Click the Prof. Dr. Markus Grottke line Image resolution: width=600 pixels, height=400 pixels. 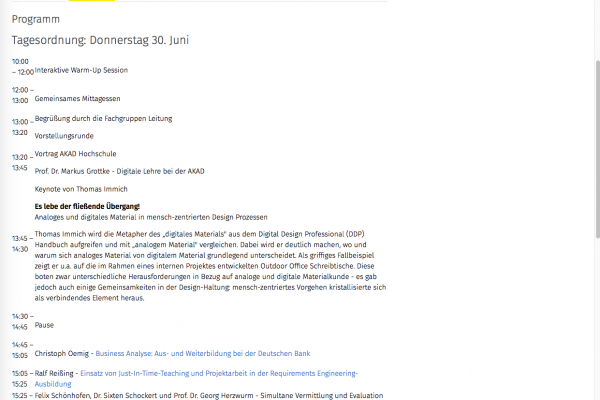pos(119,170)
